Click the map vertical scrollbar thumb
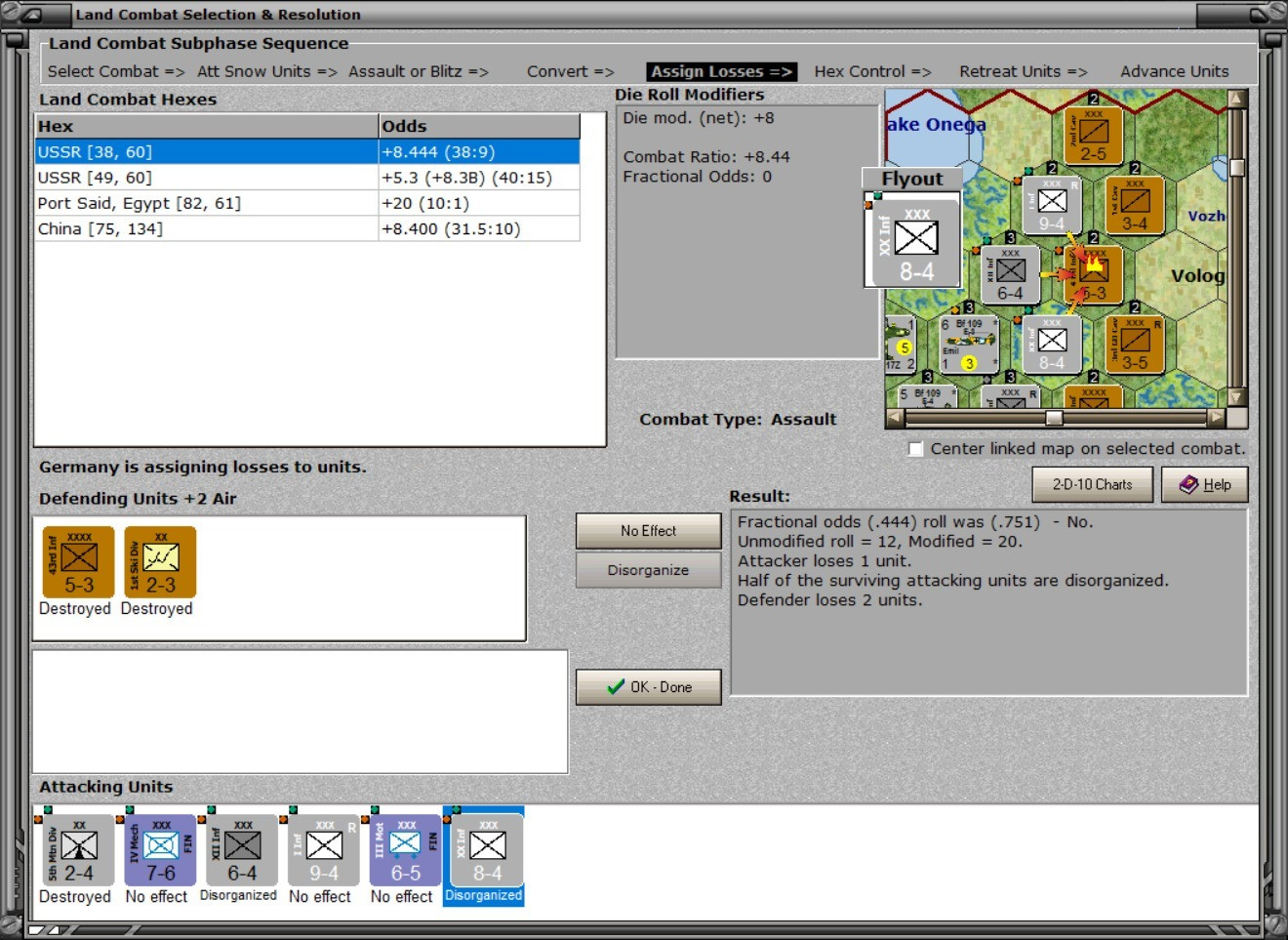1288x940 pixels. point(1237,167)
